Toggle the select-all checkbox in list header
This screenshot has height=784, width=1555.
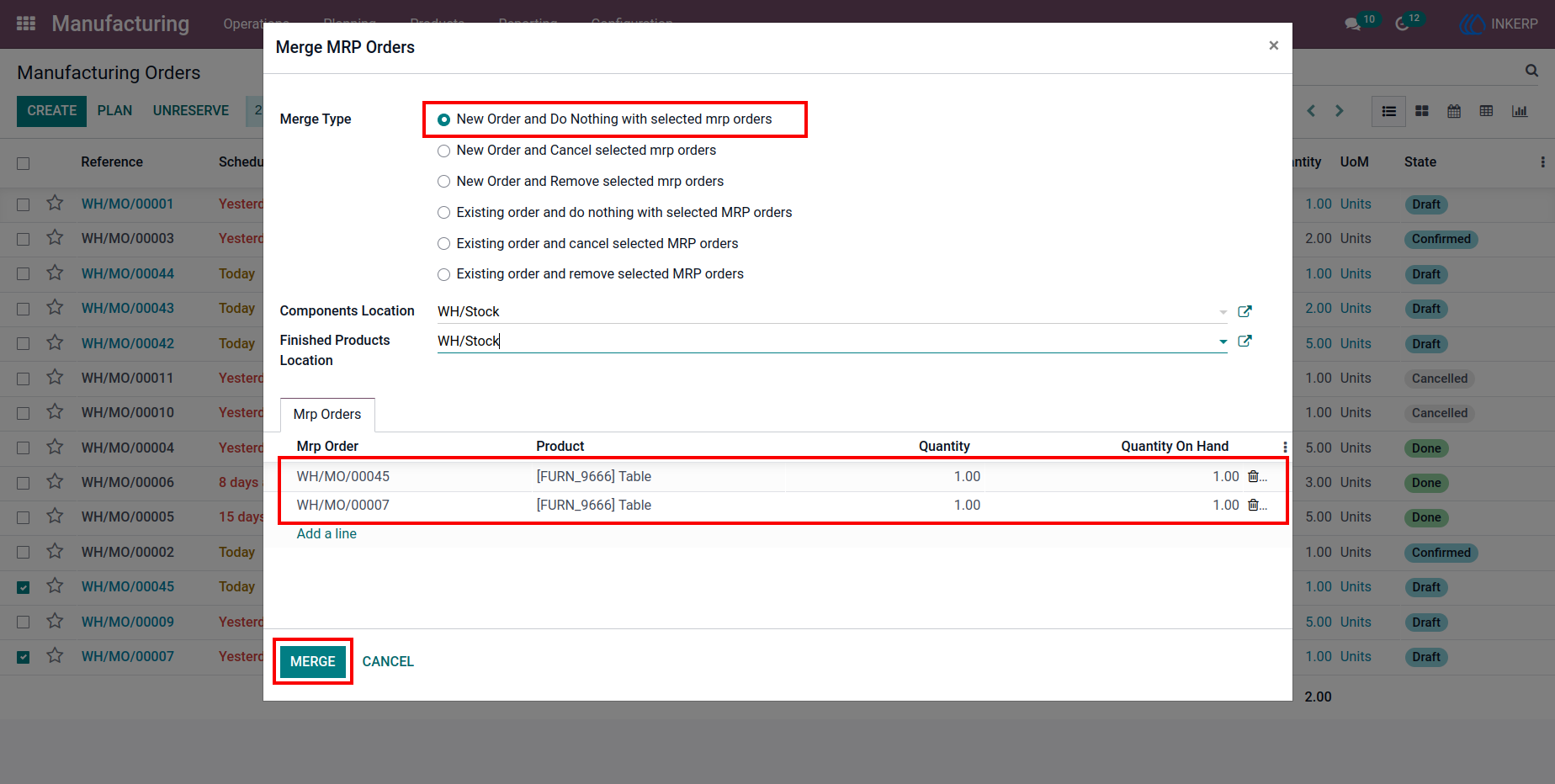pos(24,163)
